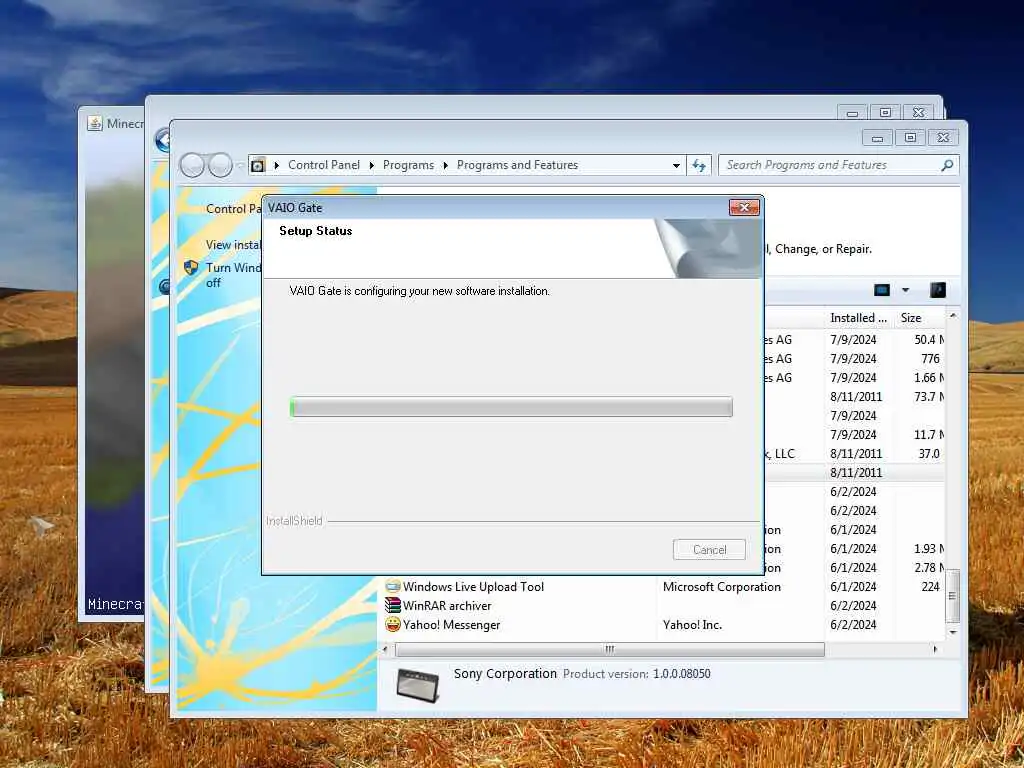Click the search magnifier icon
The width and height of the screenshot is (1024, 768).
click(x=948, y=165)
